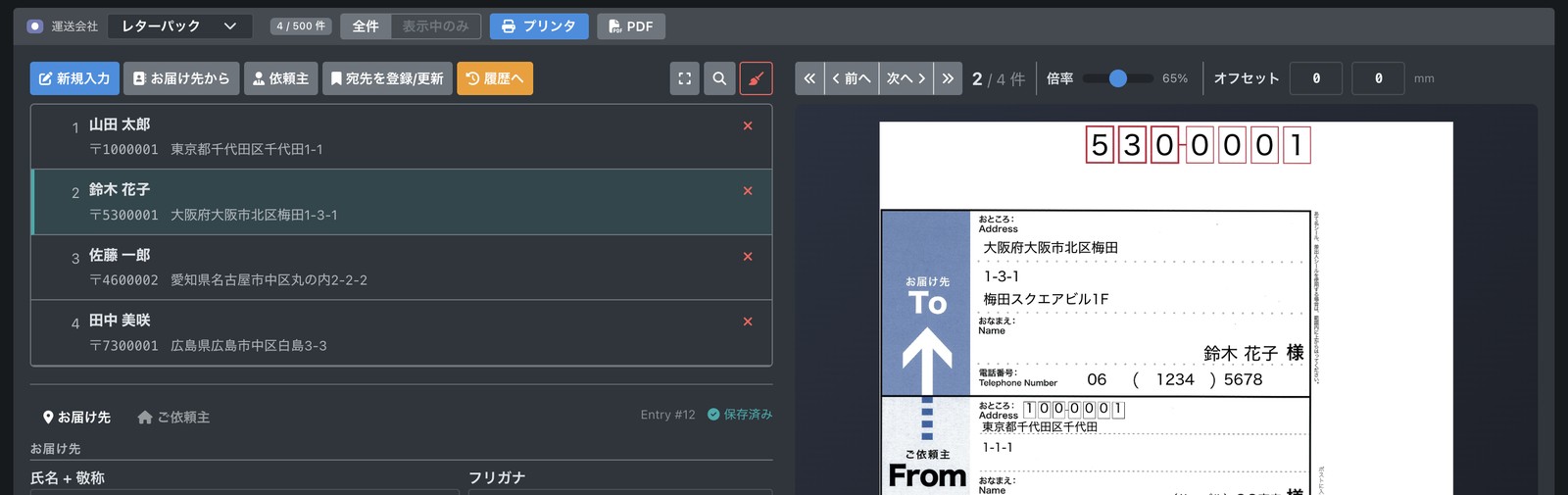The width and height of the screenshot is (1568, 495).
Task: Click the first オフセット input field
Action: tap(1316, 78)
